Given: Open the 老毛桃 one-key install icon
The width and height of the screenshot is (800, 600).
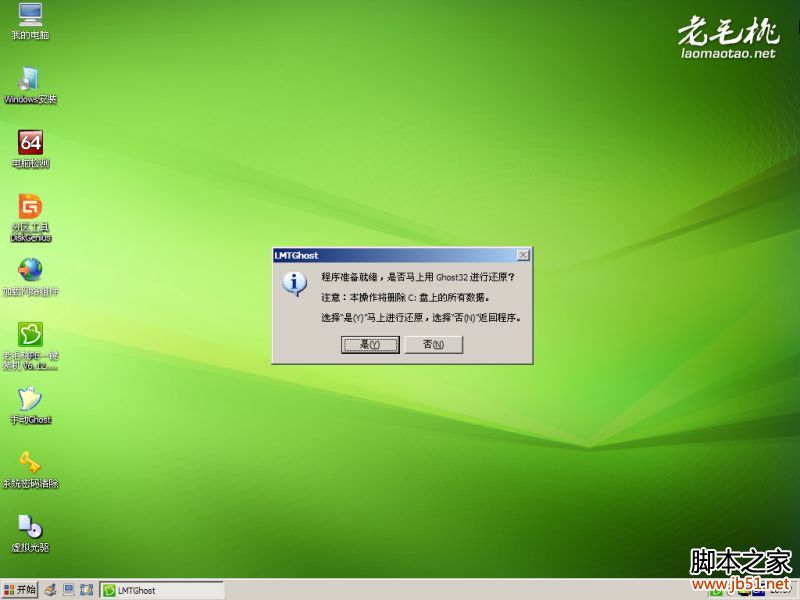Looking at the screenshot, I should pos(30,335).
